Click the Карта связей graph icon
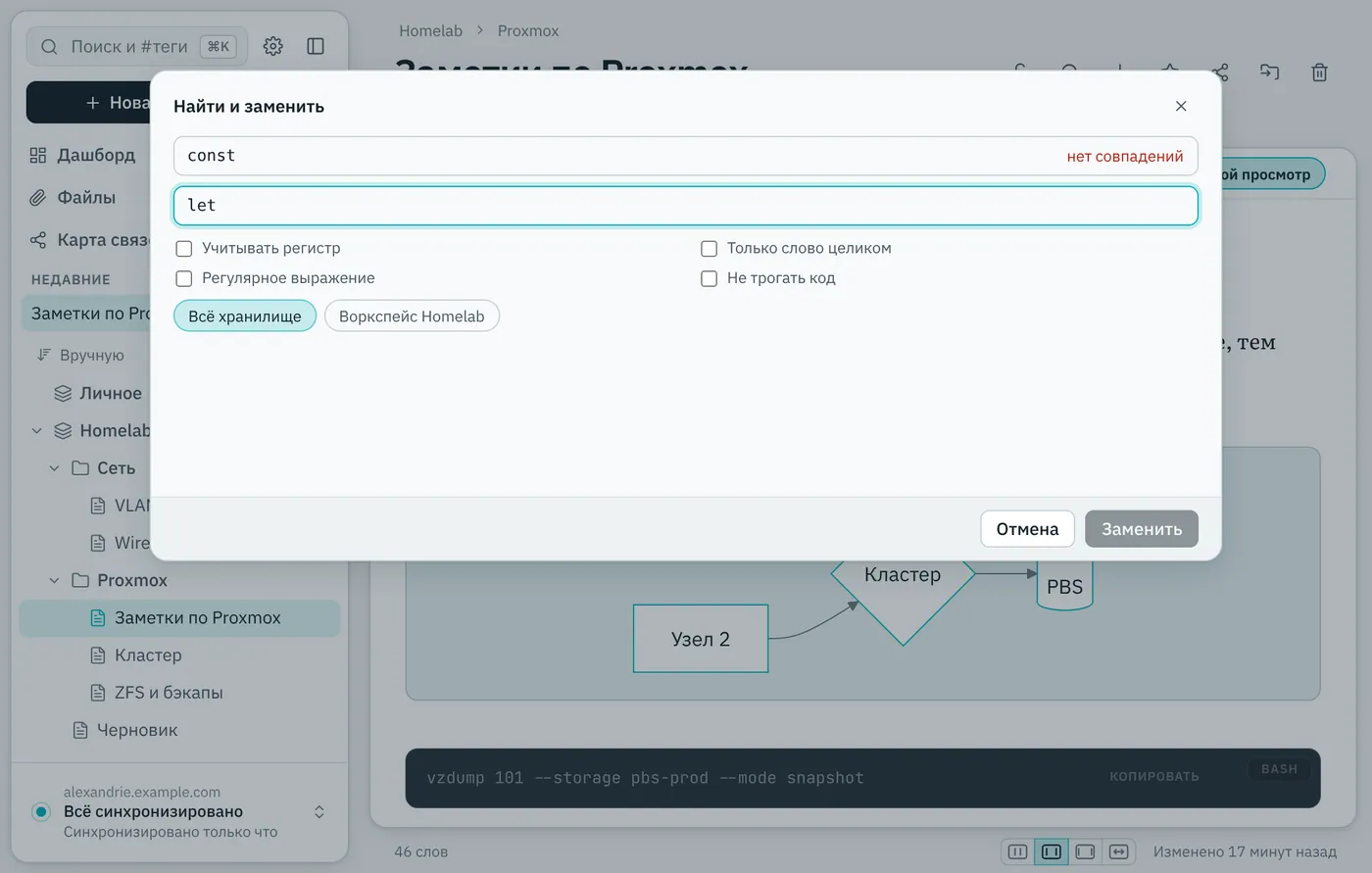 [38, 240]
